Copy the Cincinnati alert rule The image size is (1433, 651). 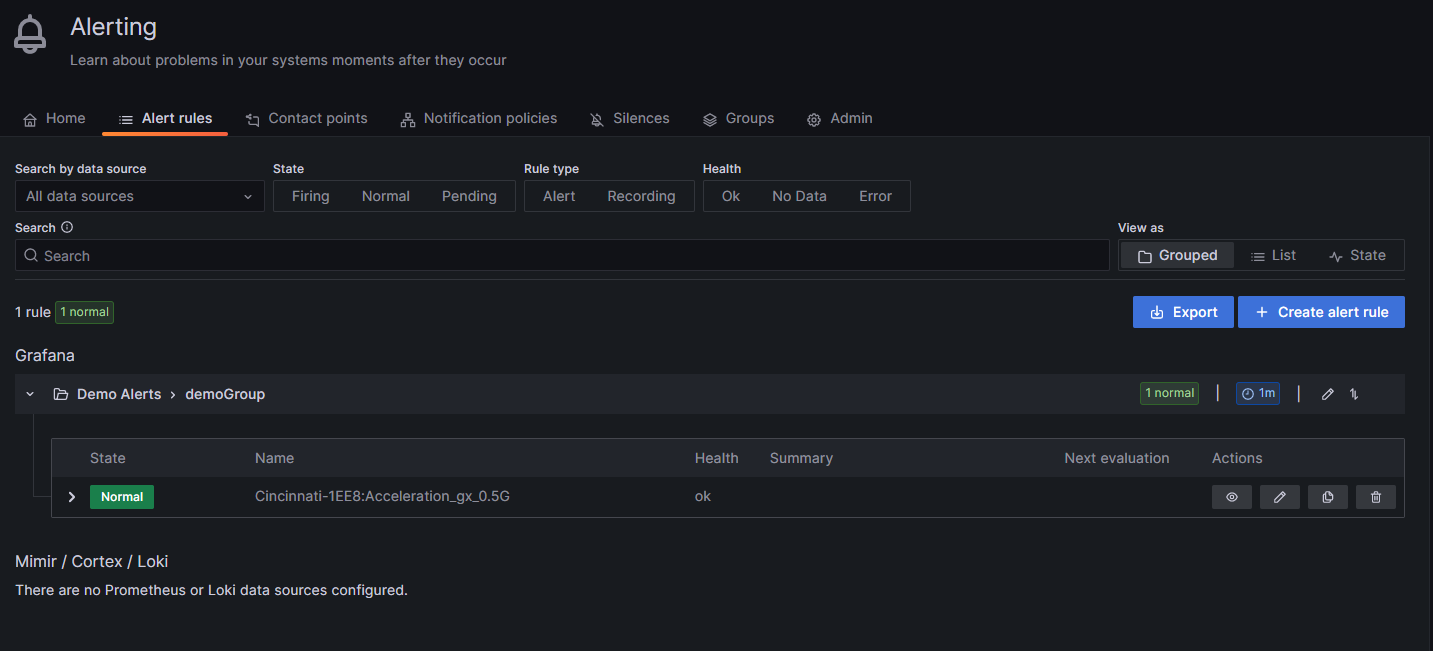click(1328, 497)
